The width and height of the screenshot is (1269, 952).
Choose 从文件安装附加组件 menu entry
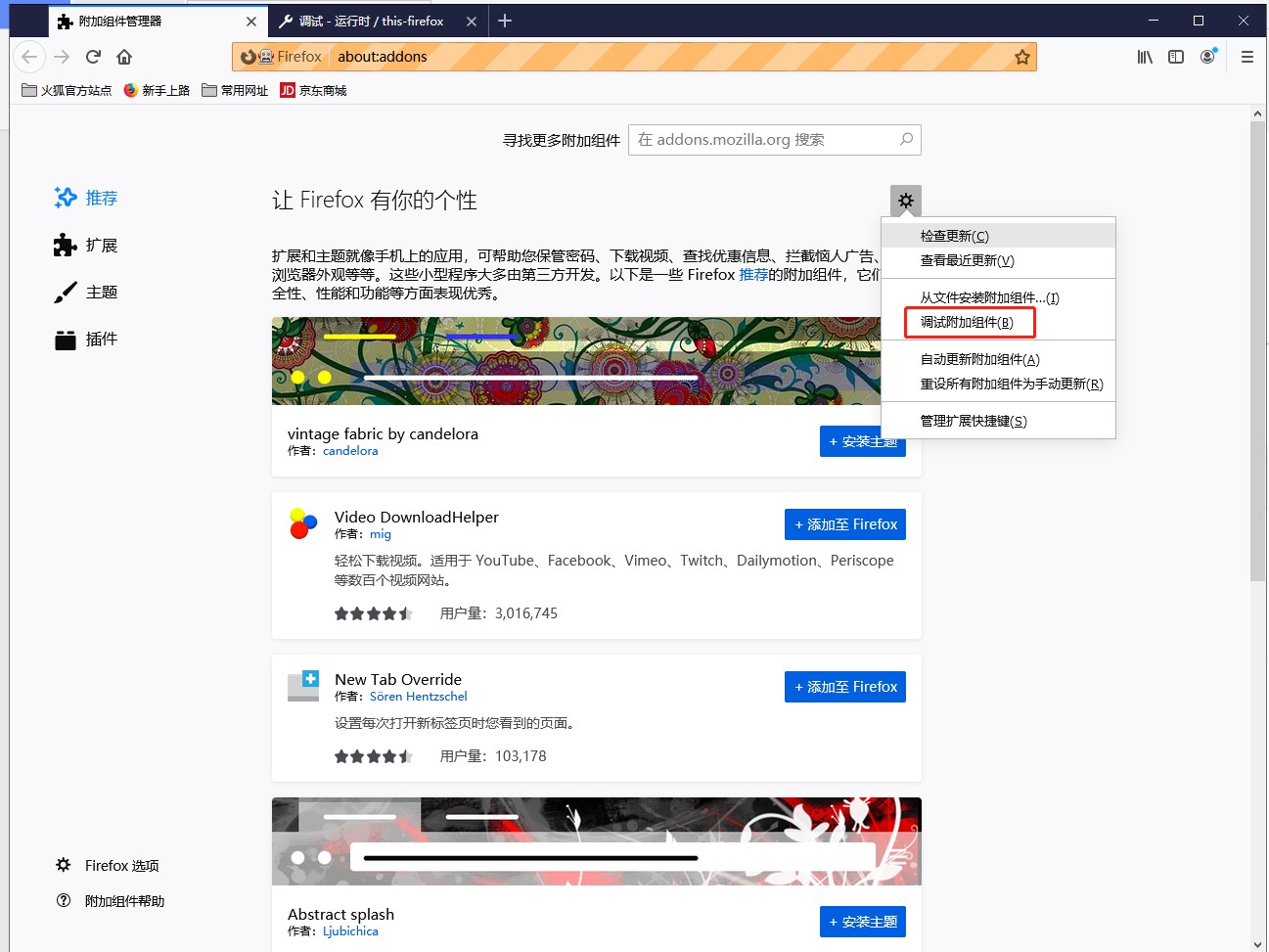998,297
